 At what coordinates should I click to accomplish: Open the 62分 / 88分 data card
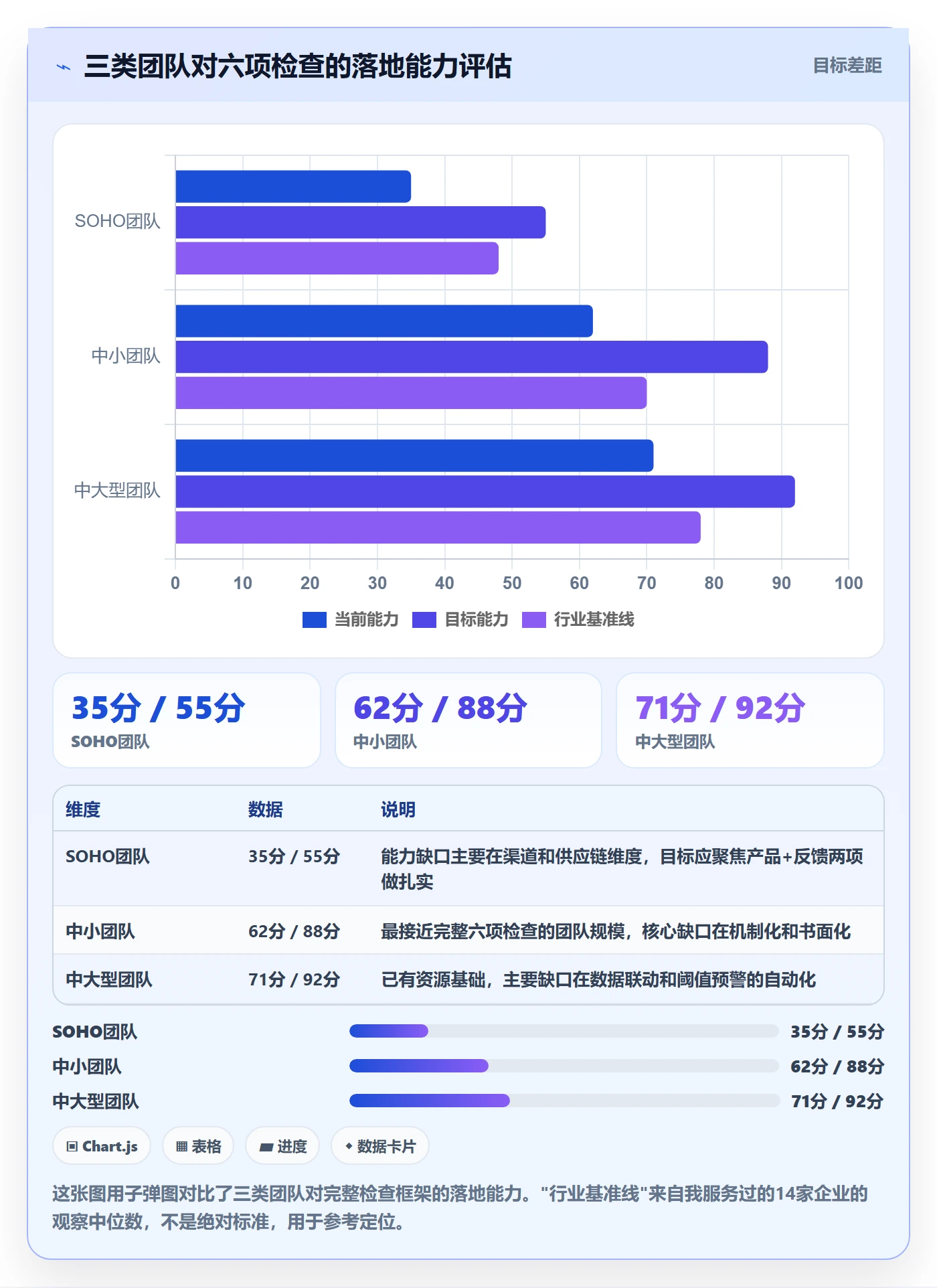tap(468, 720)
